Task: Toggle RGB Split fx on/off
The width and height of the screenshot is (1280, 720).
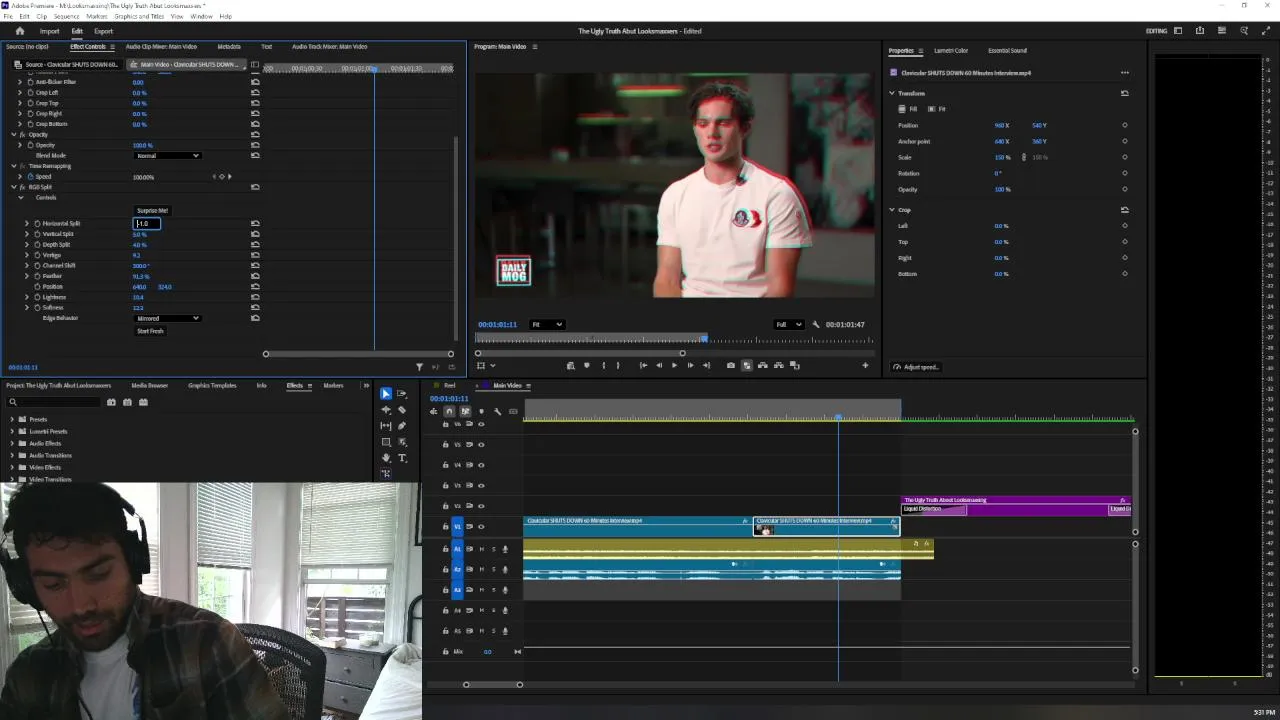Action: tap(22, 187)
